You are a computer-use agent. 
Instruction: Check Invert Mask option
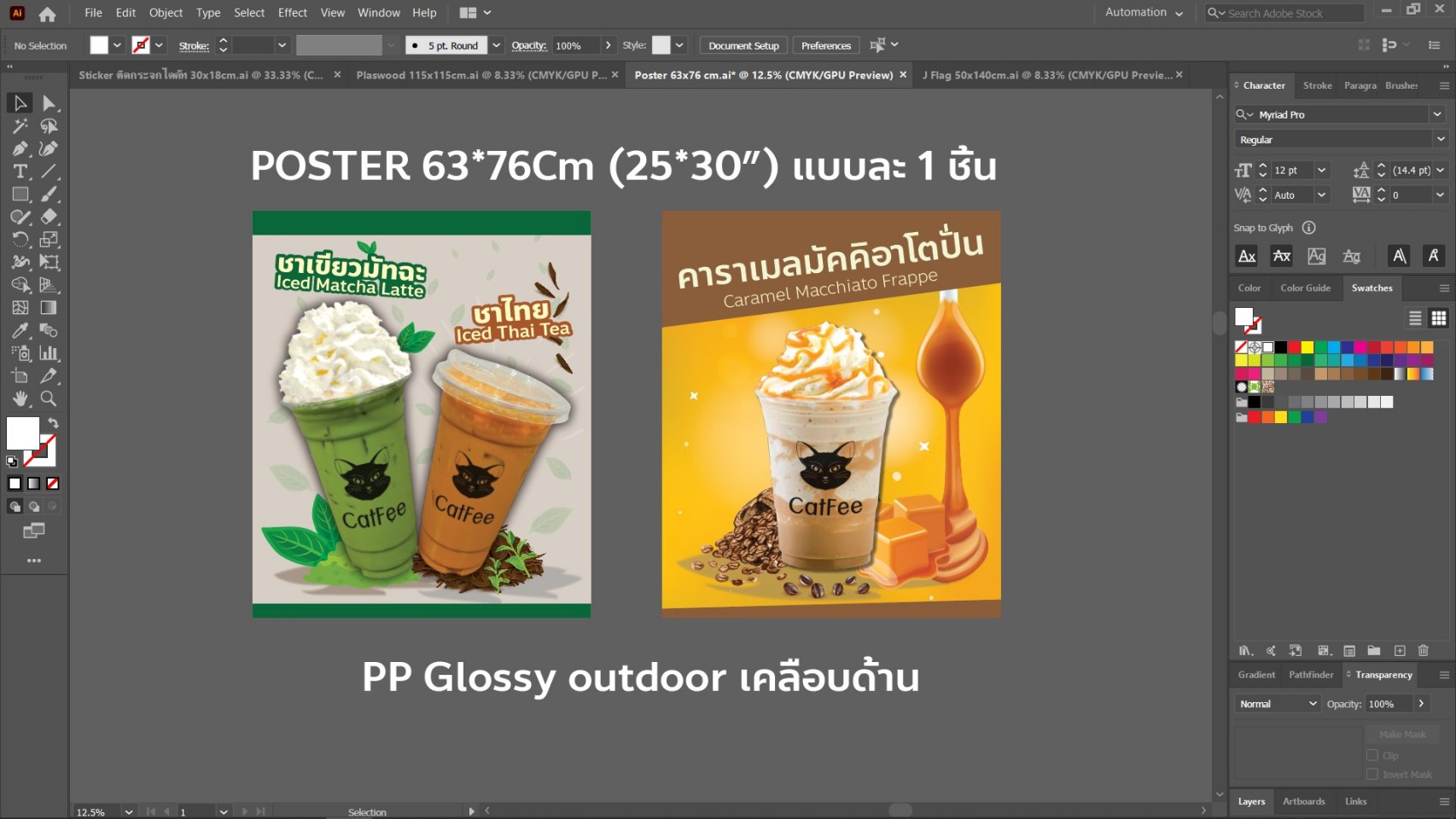(x=1374, y=775)
